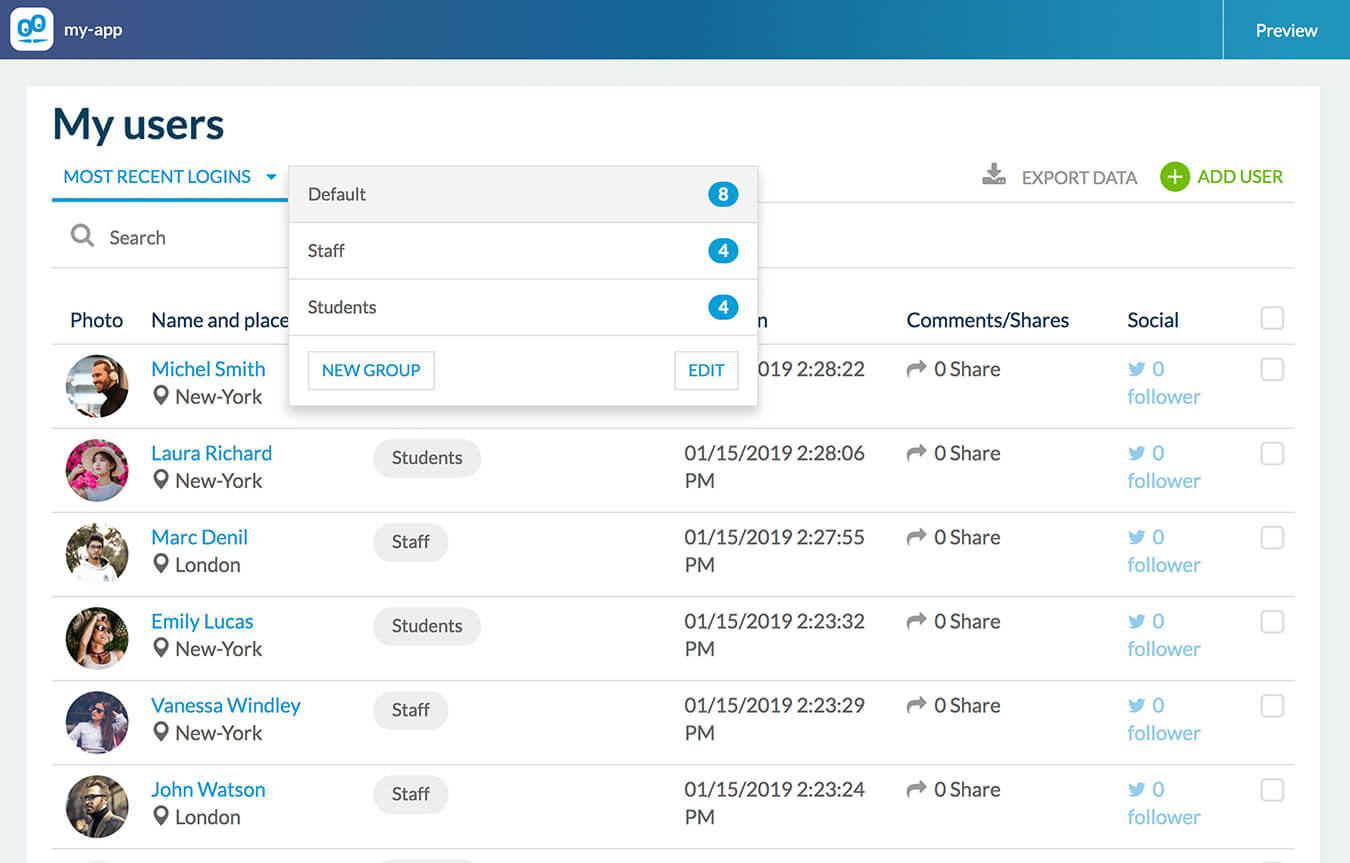The width and height of the screenshot is (1350, 863).
Task: Click location pin under Emily Lucas
Action: pyautogui.click(x=160, y=648)
